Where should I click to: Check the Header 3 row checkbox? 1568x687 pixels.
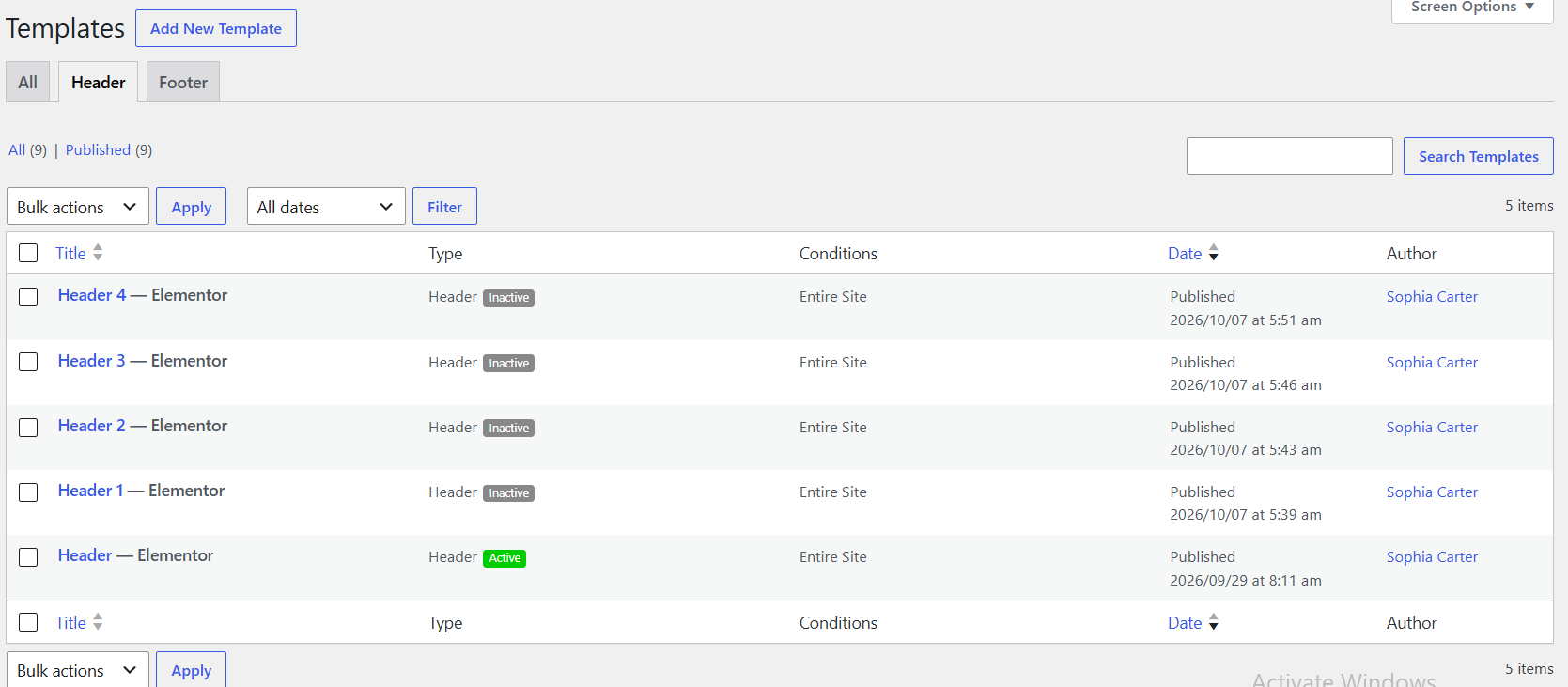pyautogui.click(x=28, y=362)
